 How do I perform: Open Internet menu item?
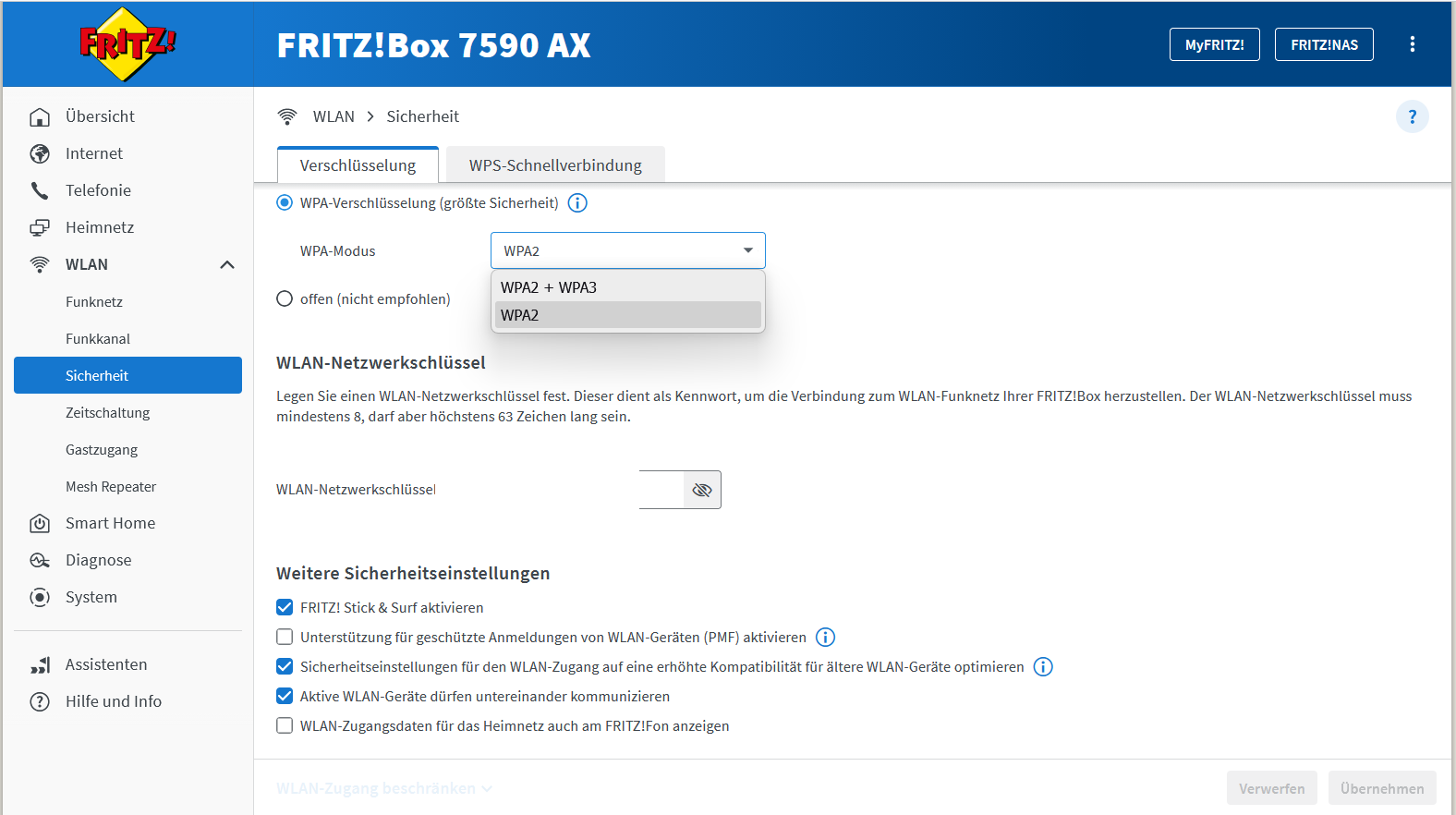(127, 153)
